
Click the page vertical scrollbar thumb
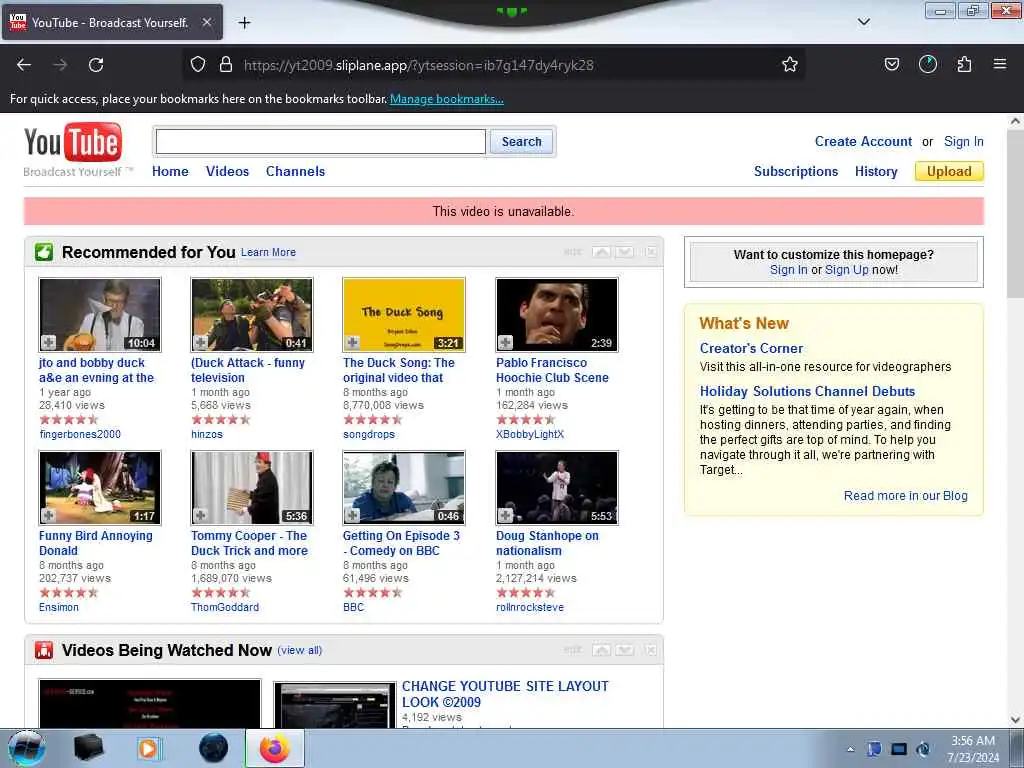coord(1015,213)
